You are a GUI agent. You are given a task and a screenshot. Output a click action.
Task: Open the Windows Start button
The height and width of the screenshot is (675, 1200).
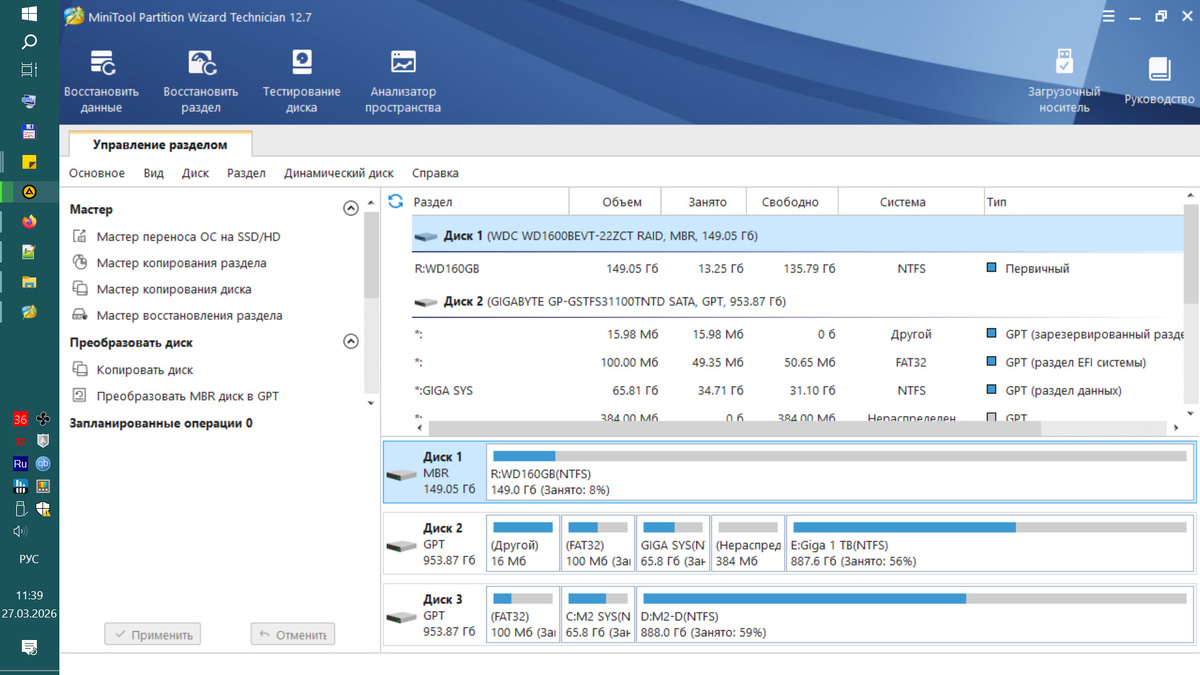pyautogui.click(x=29, y=14)
